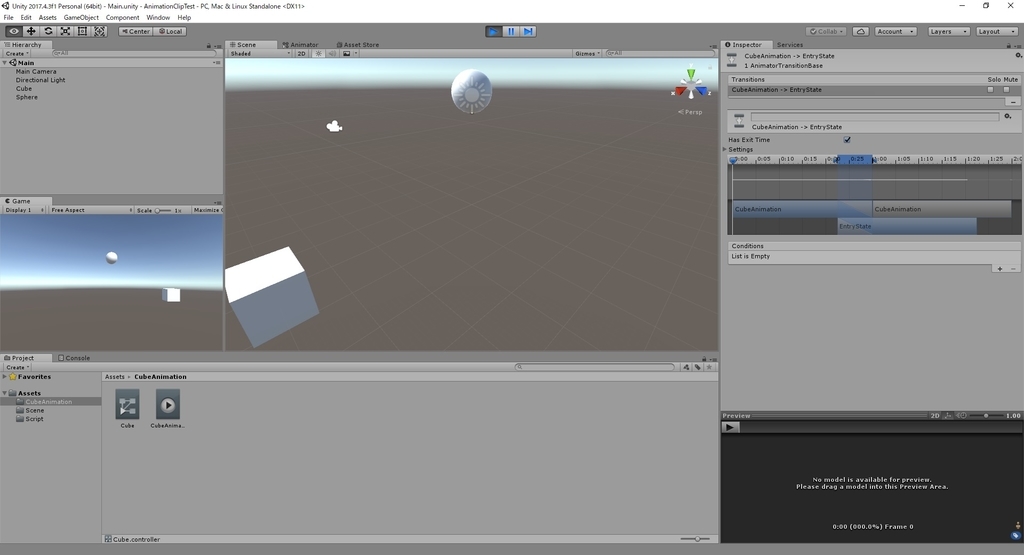Open scene effects image dropdown
Viewport: 1024px width, 555px height.
[349, 54]
